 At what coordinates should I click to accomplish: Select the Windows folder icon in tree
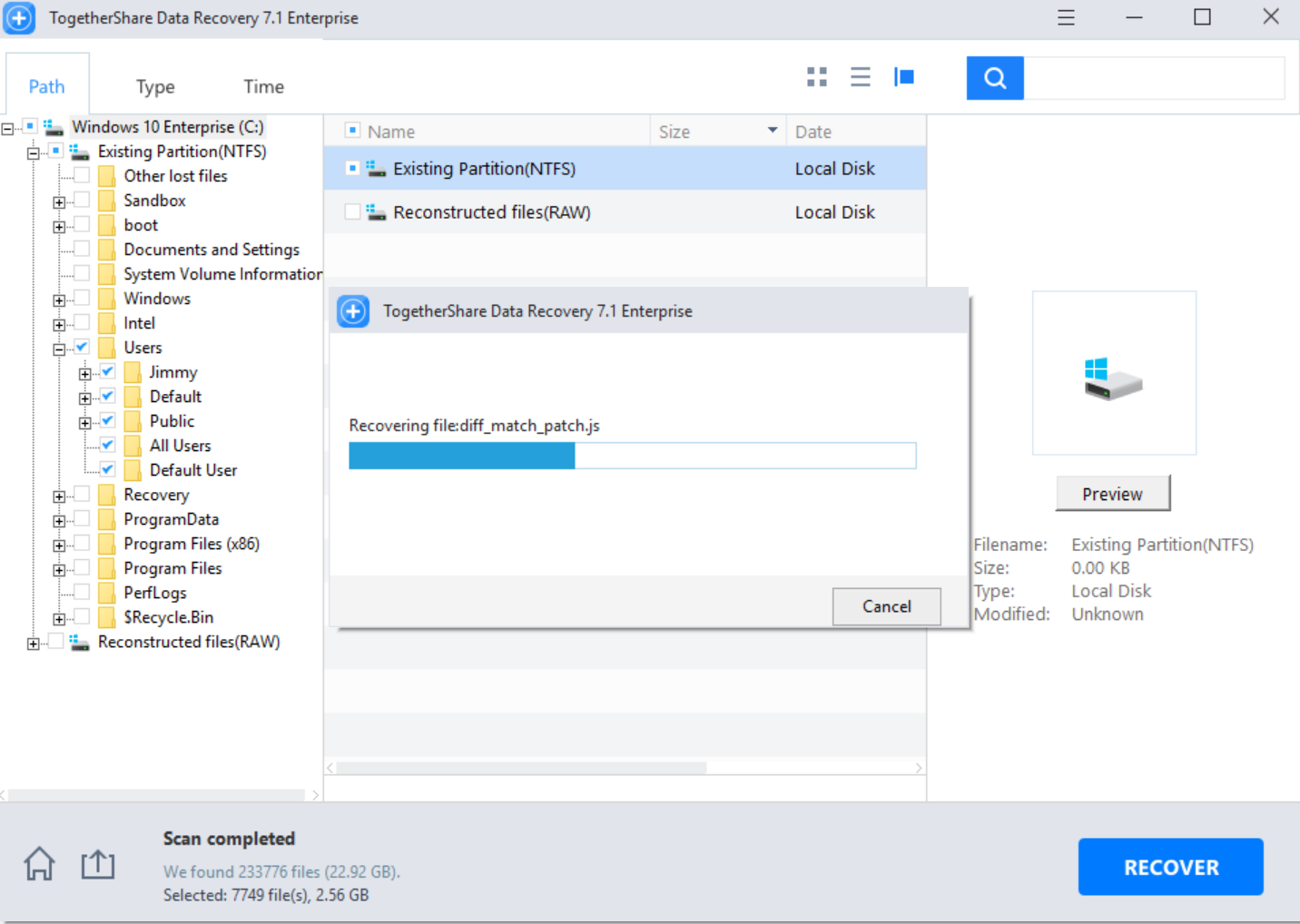107,299
